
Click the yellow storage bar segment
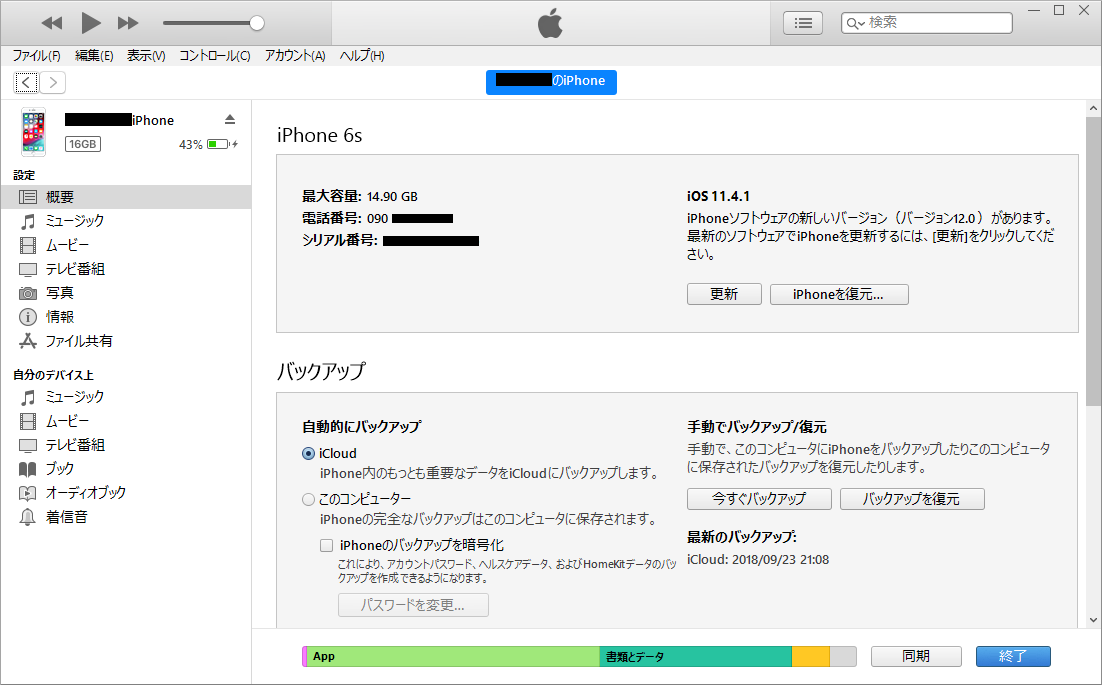[x=810, y=656]
